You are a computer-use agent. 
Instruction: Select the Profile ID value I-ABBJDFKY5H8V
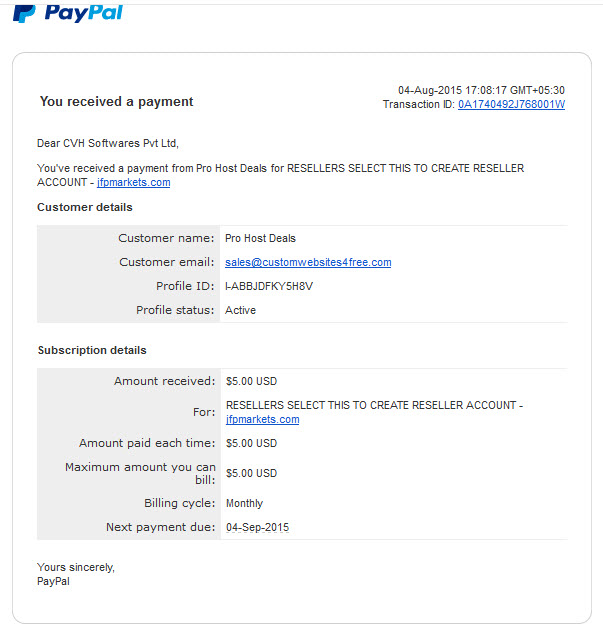coord(269,286)
